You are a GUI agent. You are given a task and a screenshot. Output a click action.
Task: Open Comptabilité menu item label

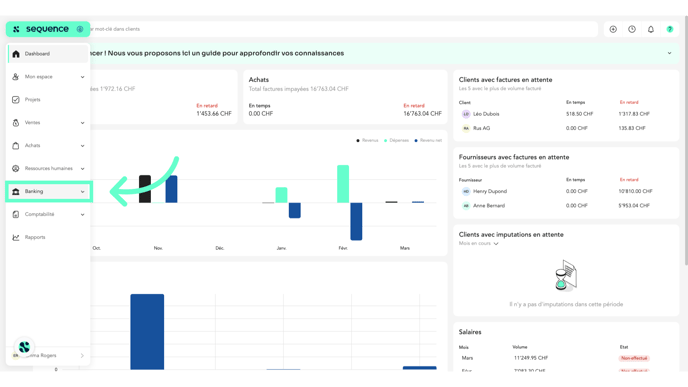point(39,214)
